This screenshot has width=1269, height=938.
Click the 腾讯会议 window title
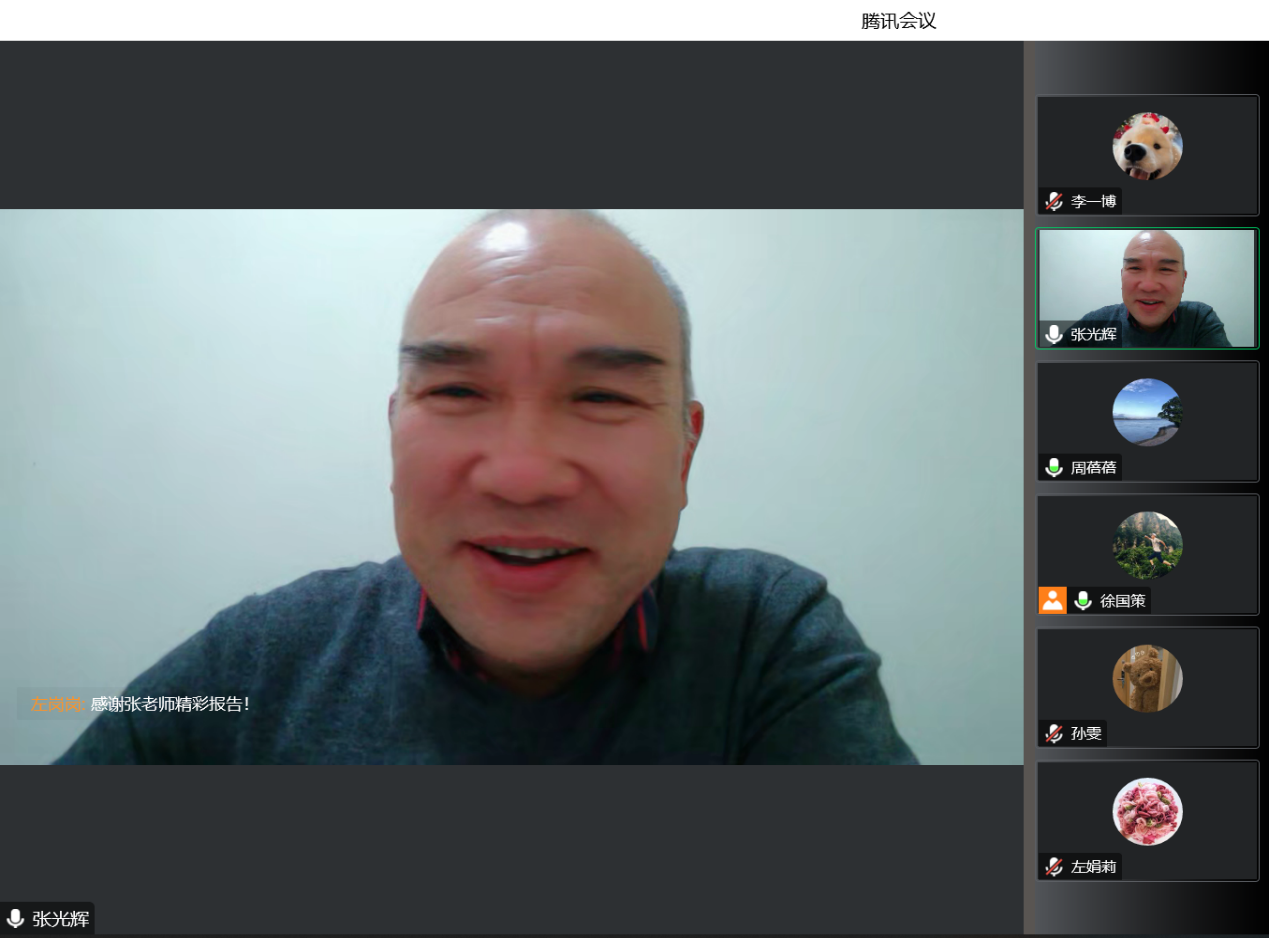[x=898, y=21]
